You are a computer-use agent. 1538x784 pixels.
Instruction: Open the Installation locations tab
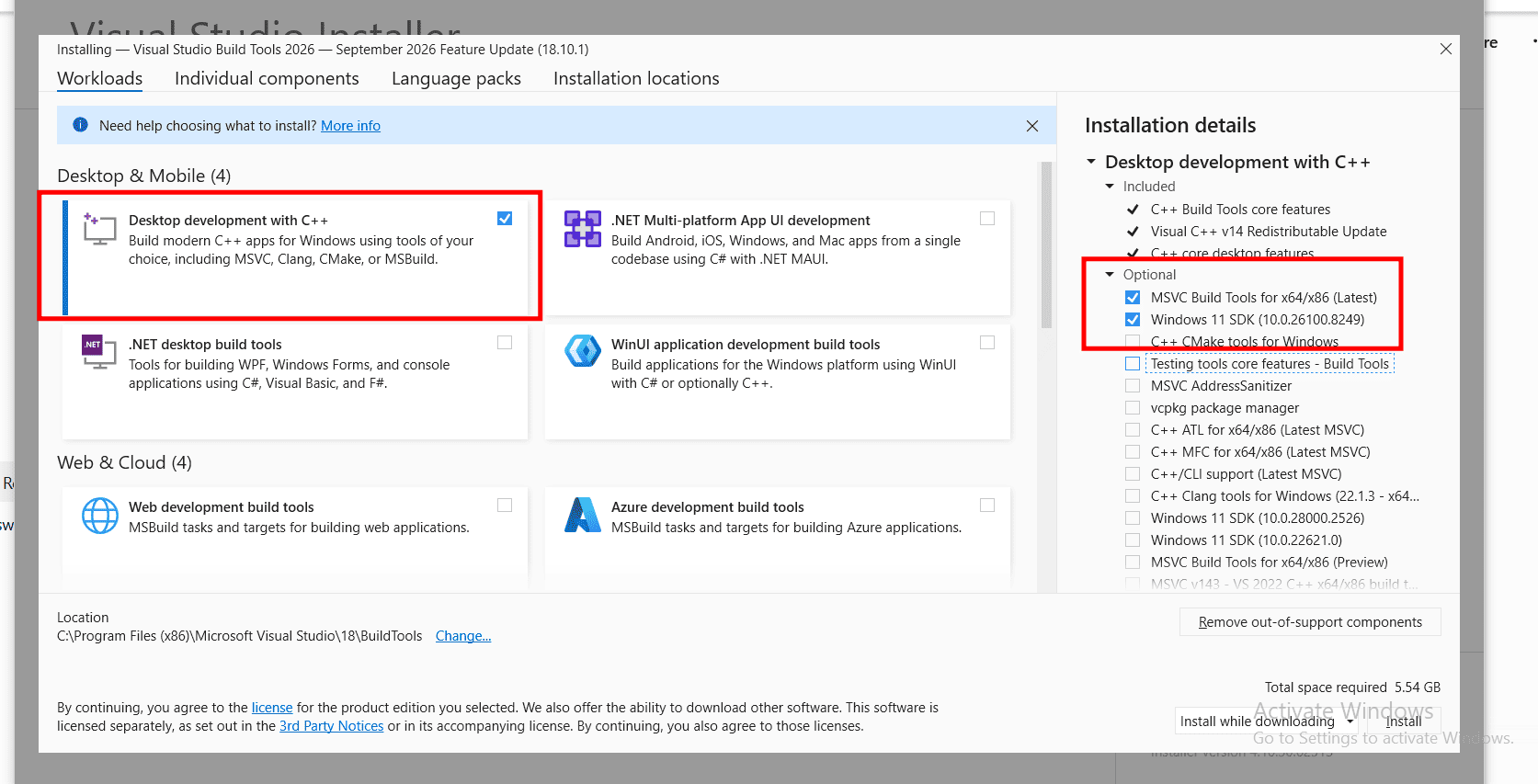(x=636, y=79)
